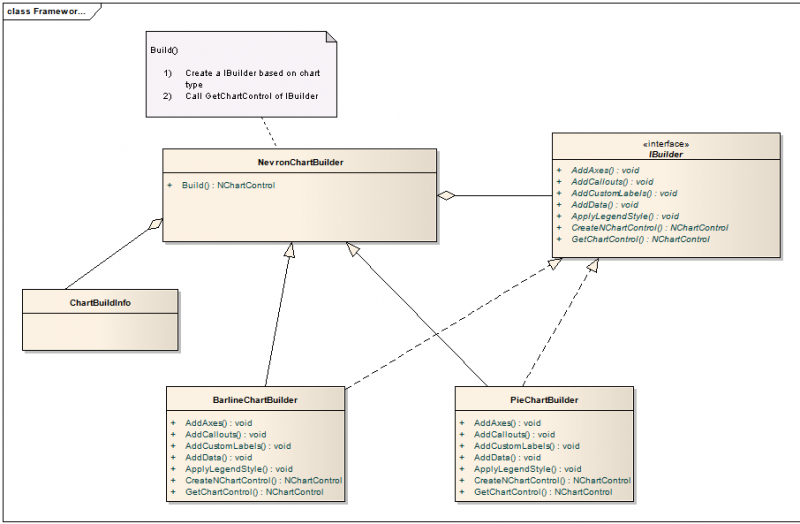Click the aggregation diamond connecting NevronChartBuilder to IBuilder

446,196
